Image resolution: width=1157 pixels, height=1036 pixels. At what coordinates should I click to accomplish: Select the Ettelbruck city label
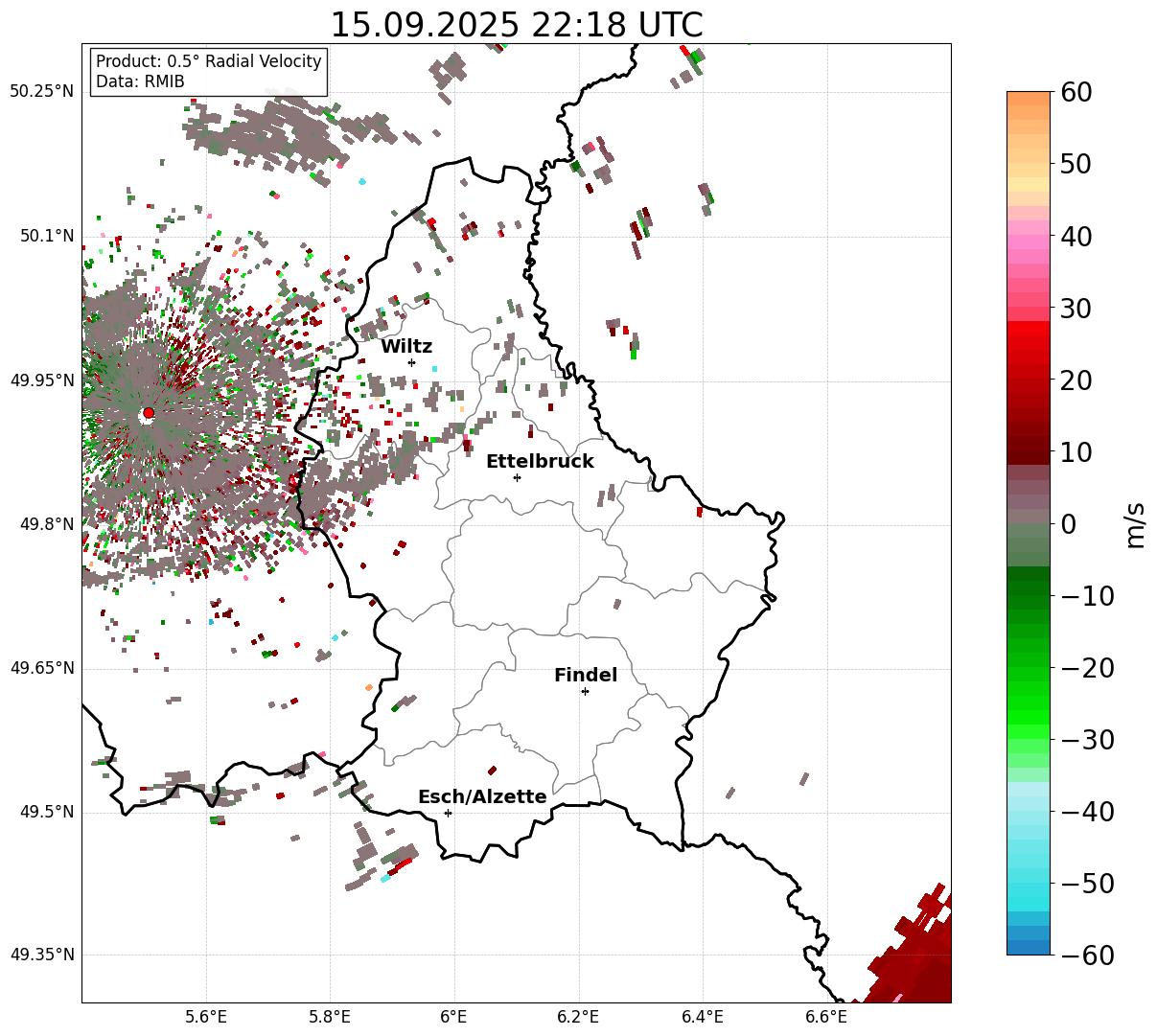coord(540,462)
